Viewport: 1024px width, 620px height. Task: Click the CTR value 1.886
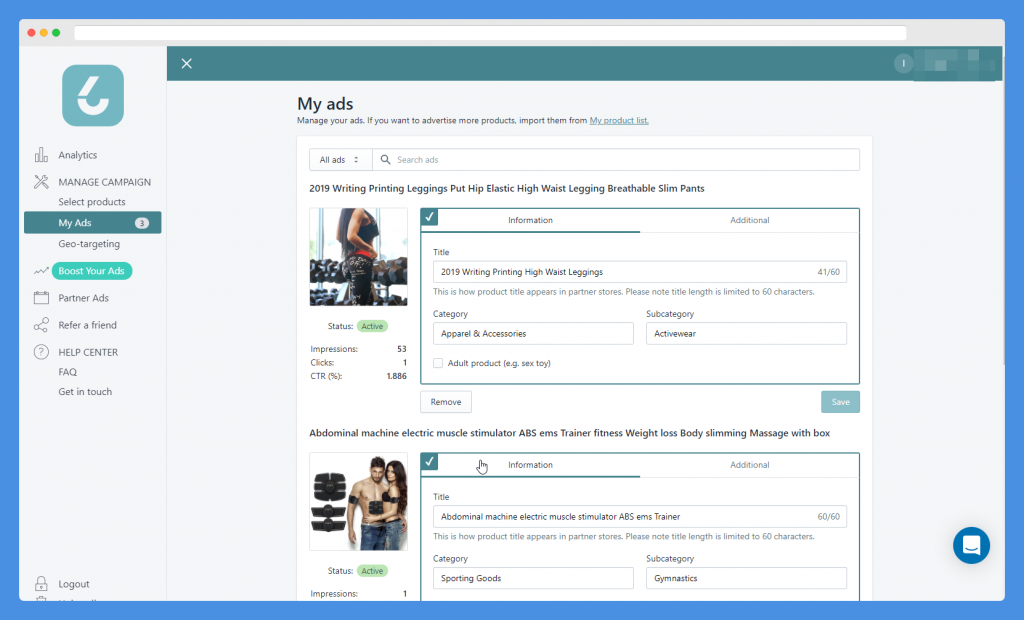396,376
